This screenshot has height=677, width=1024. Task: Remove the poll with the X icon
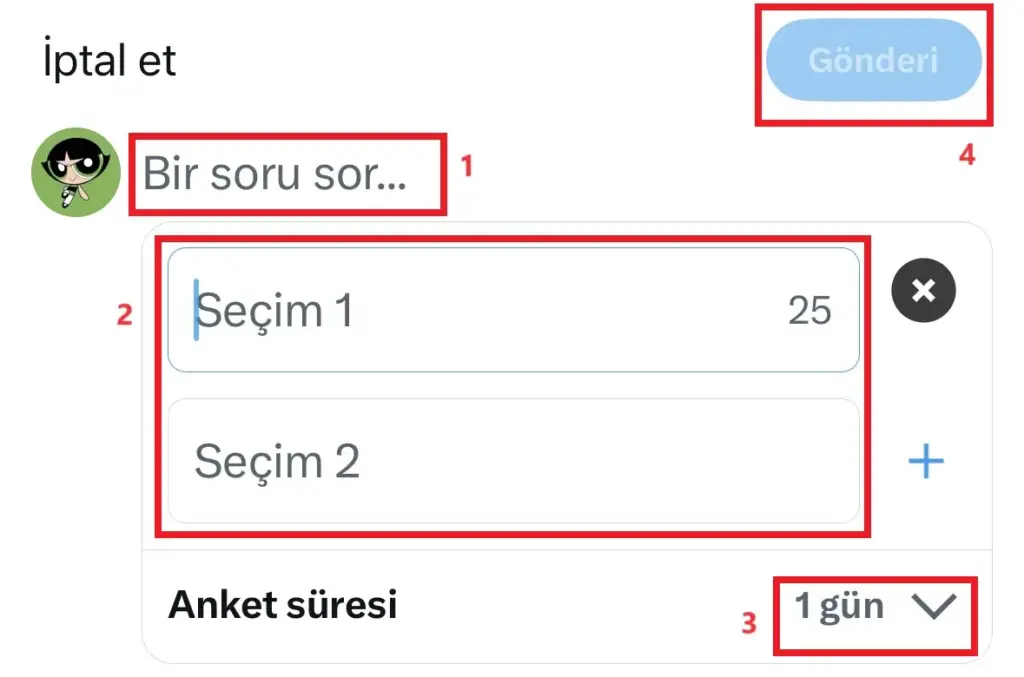click(x=924, y=291)
